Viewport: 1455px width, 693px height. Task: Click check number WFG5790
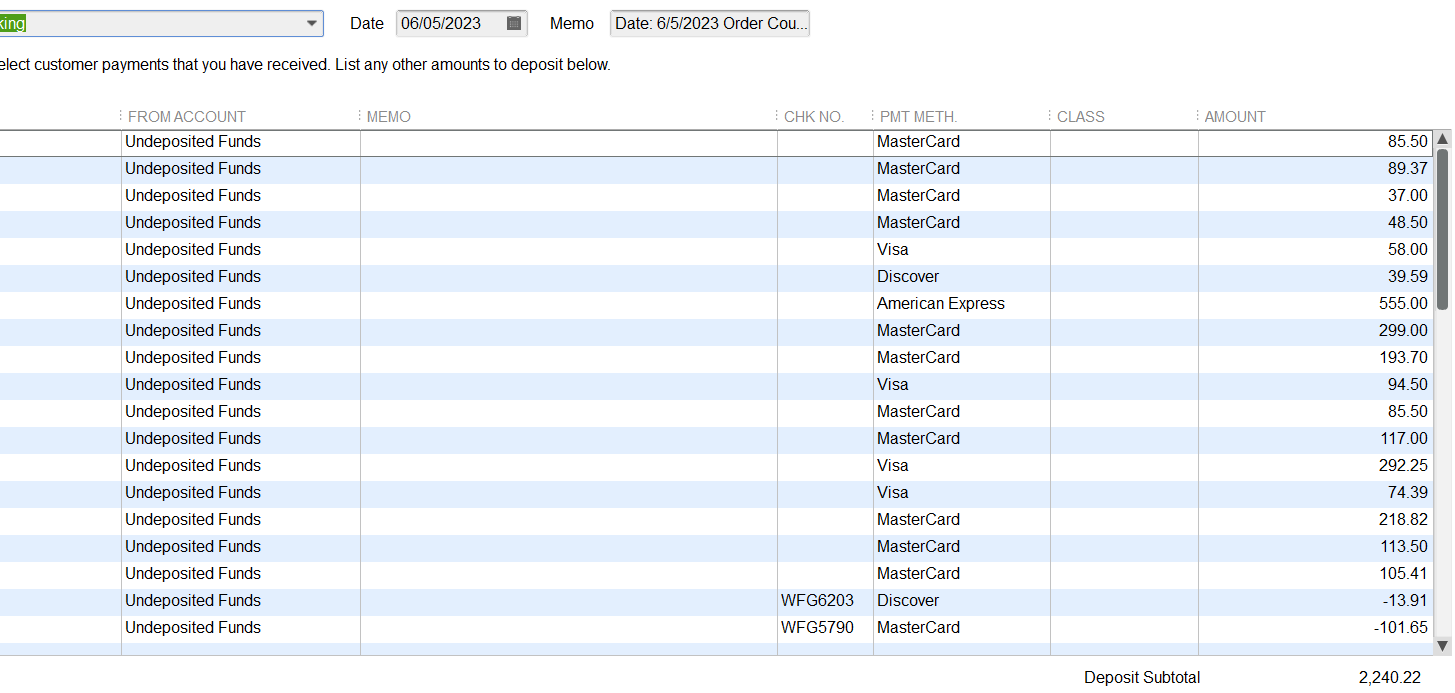[x=818, y=628]
